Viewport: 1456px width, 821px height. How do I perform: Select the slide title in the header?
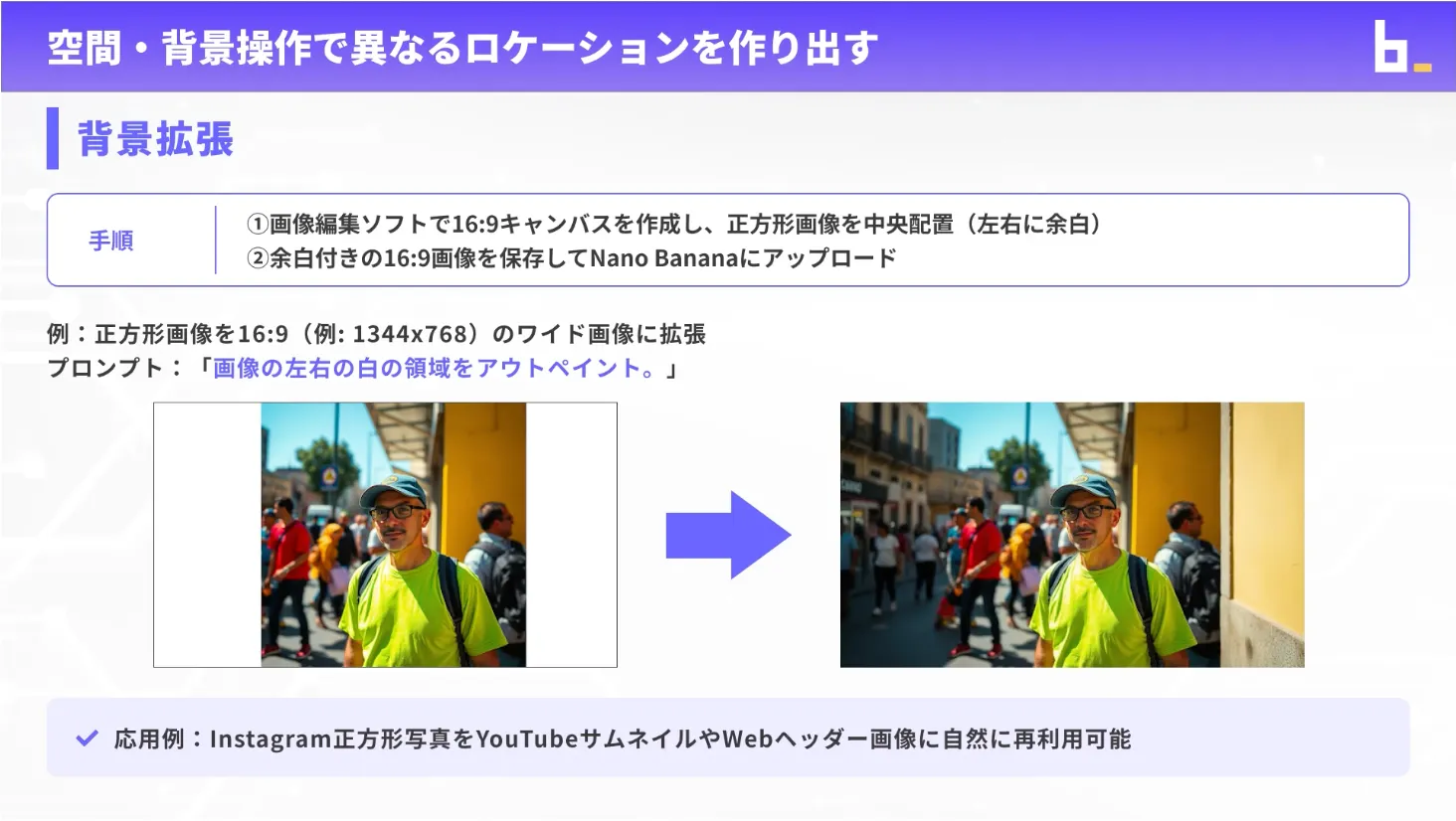[x=462, y=48]
